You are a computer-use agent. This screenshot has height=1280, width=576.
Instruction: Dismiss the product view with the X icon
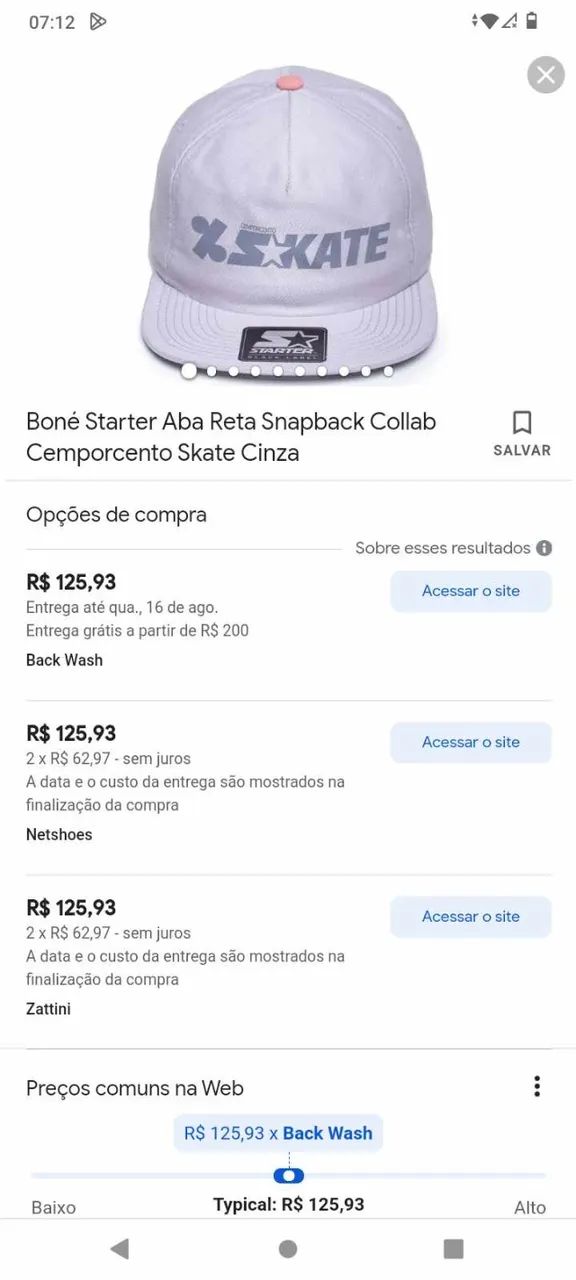[545, 74]
